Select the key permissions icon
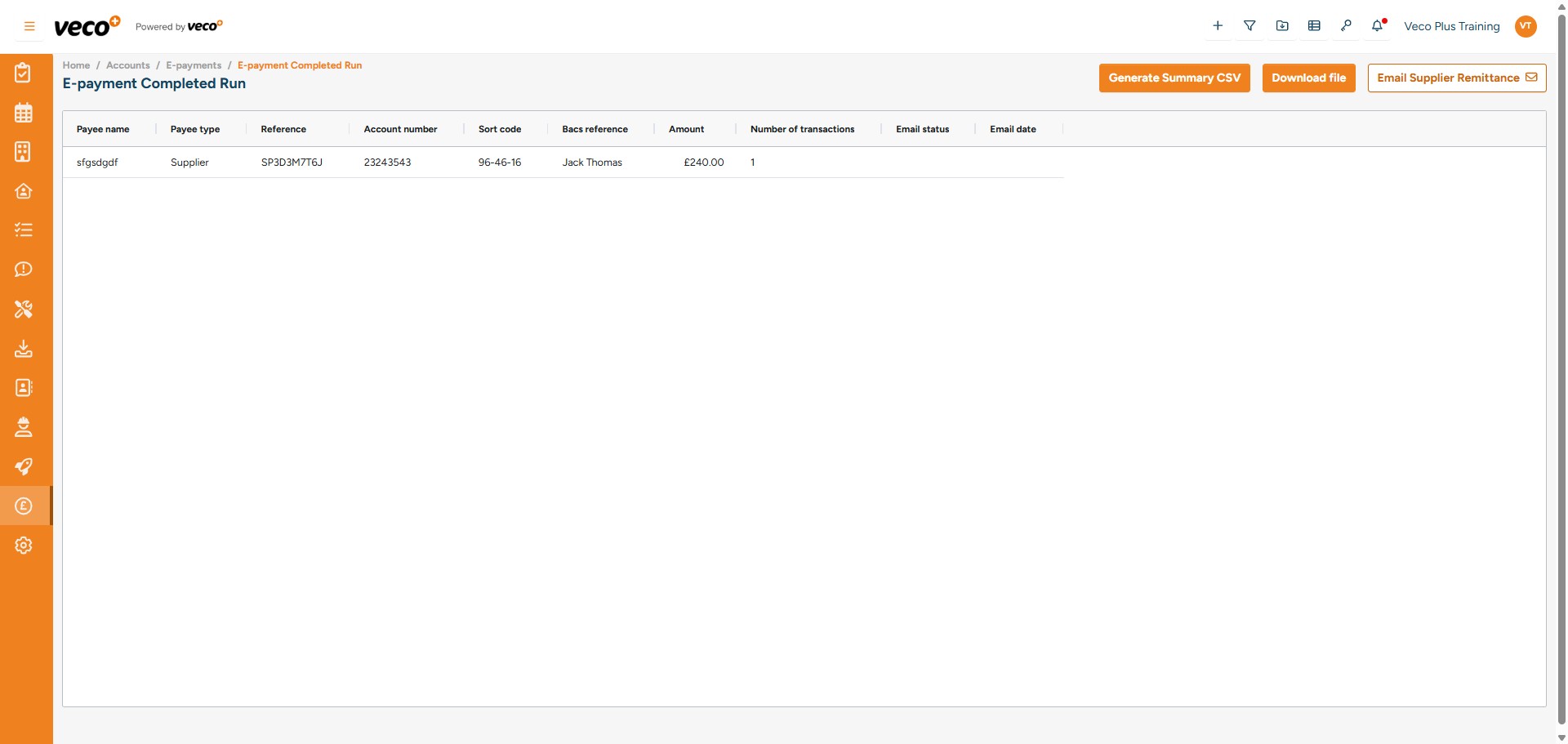1568x744 pixels. 1347,25
